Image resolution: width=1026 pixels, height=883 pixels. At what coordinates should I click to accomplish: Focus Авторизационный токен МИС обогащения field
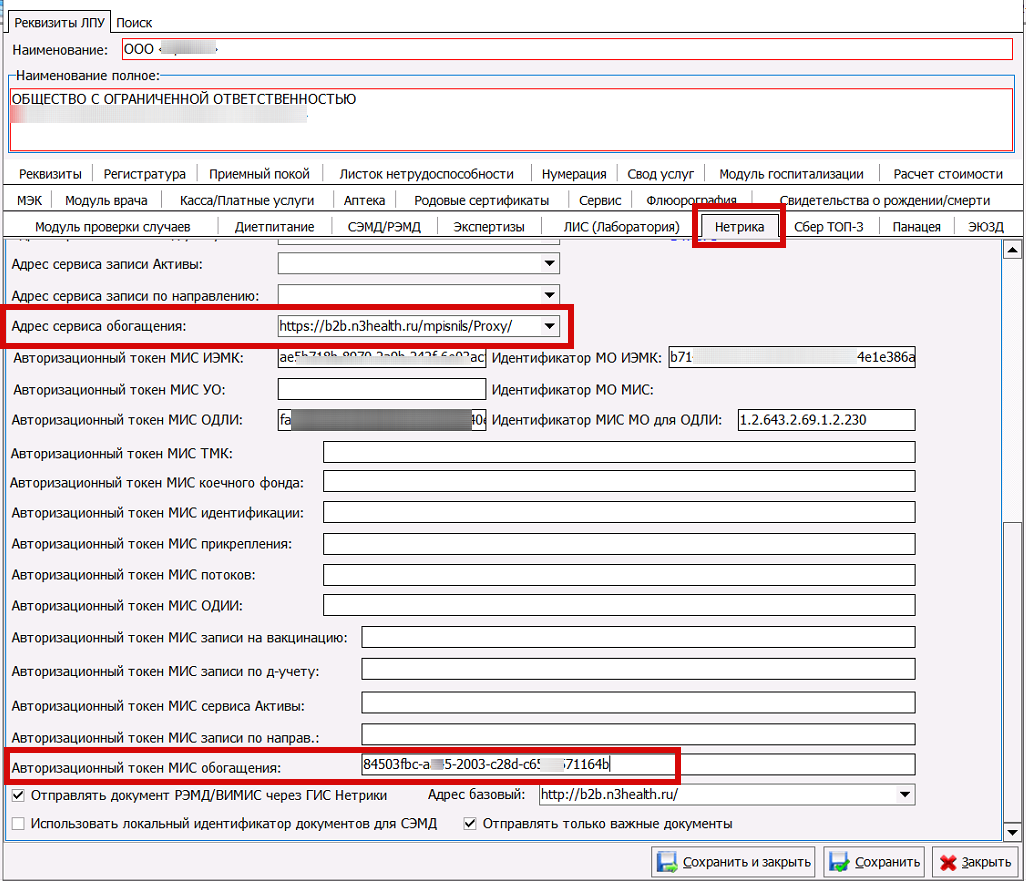(638, 764)
